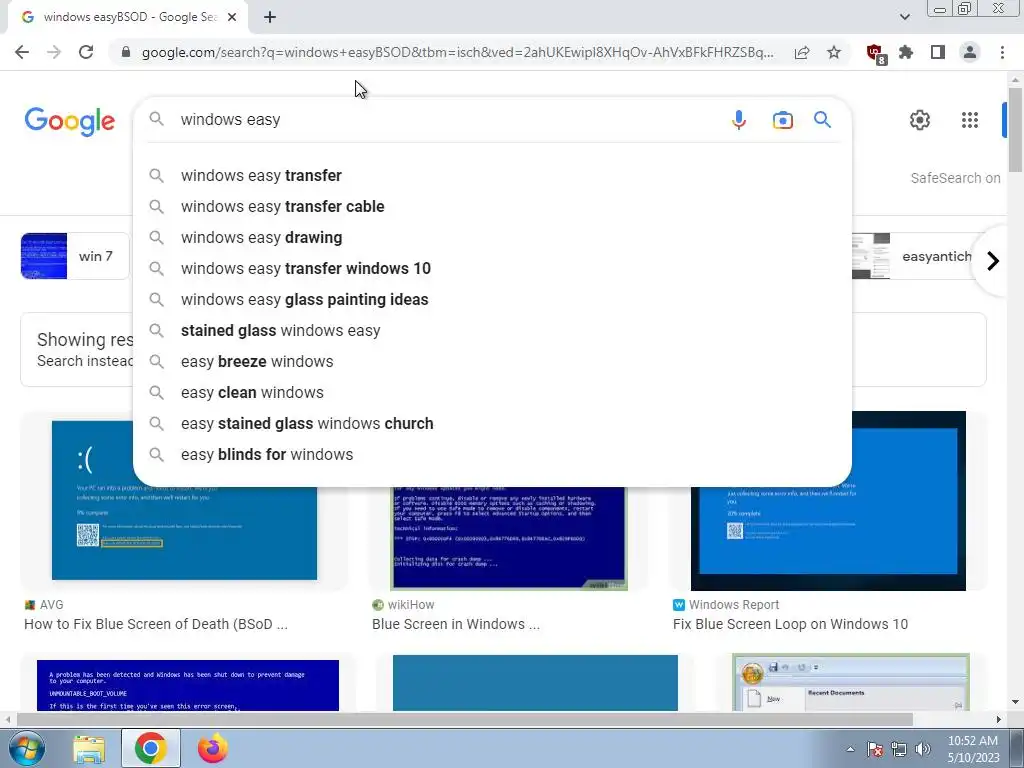Open site security padlock info
1024x768 pixels.
point(126,52)
